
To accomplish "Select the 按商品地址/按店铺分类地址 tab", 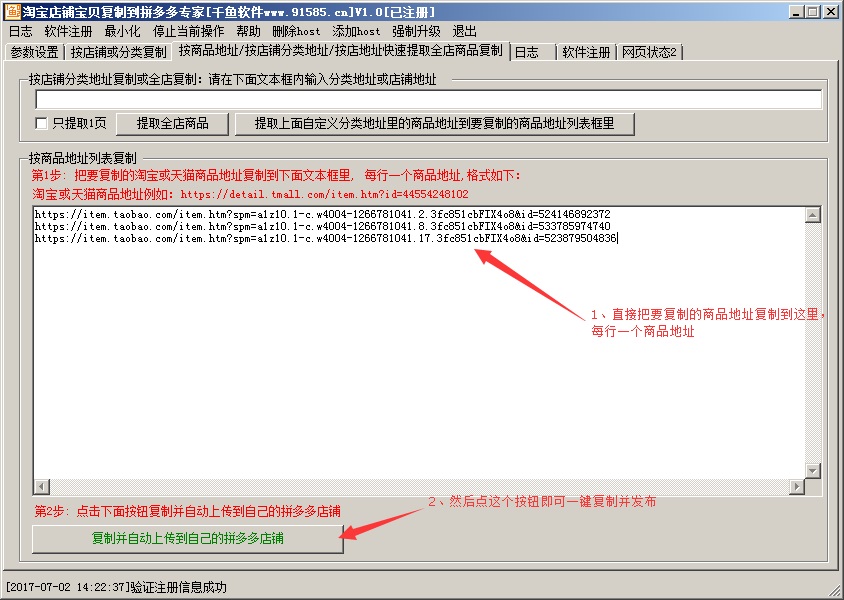I will coord(341,51).
